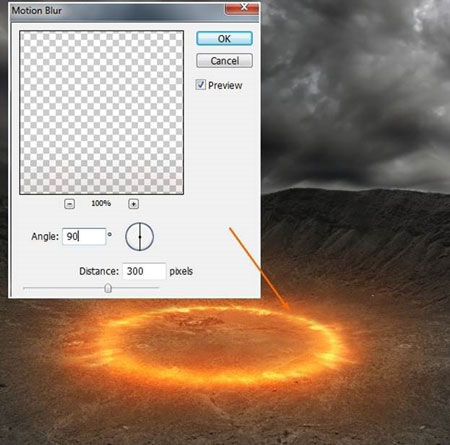Click the Distance slider handle
The width and height of the screenshot is (450, 445).
[x=108, y=288]
